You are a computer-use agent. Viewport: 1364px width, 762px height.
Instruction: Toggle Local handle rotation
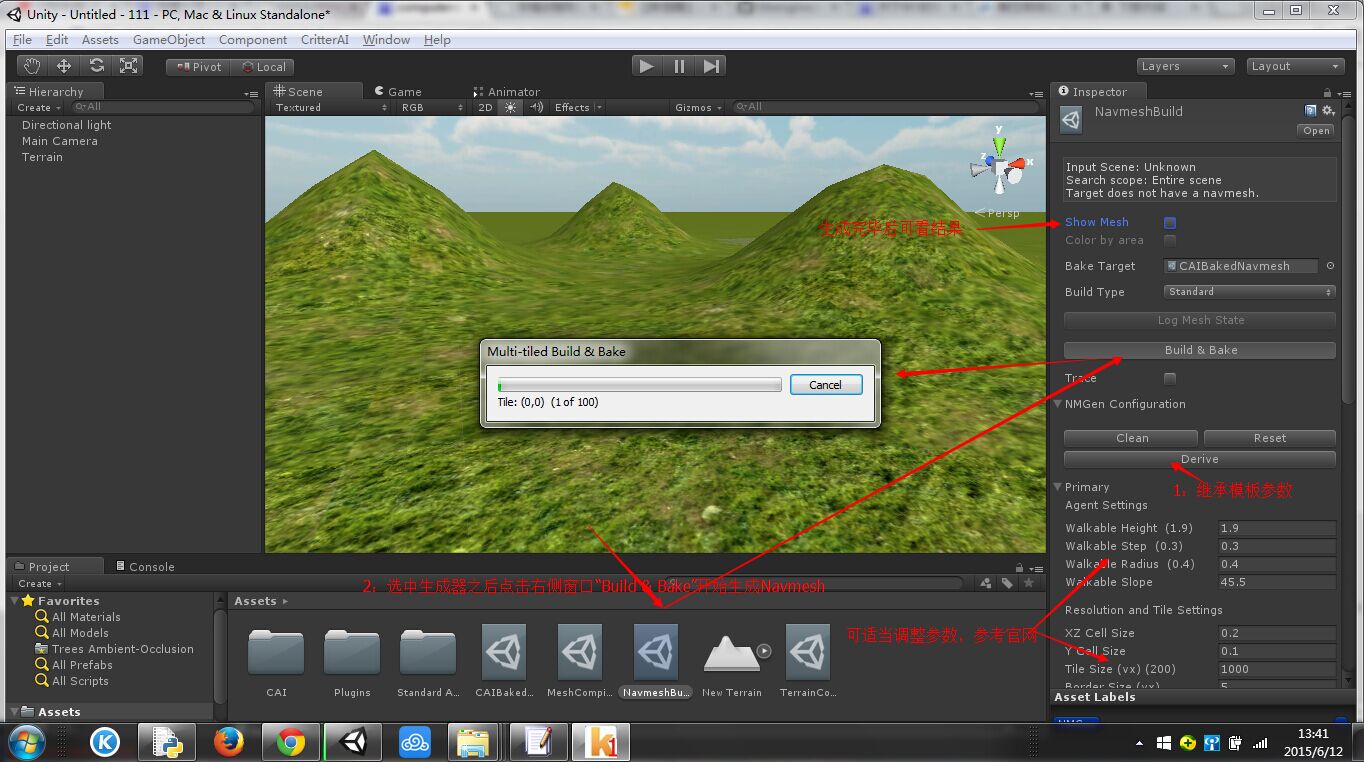point(262,67)
